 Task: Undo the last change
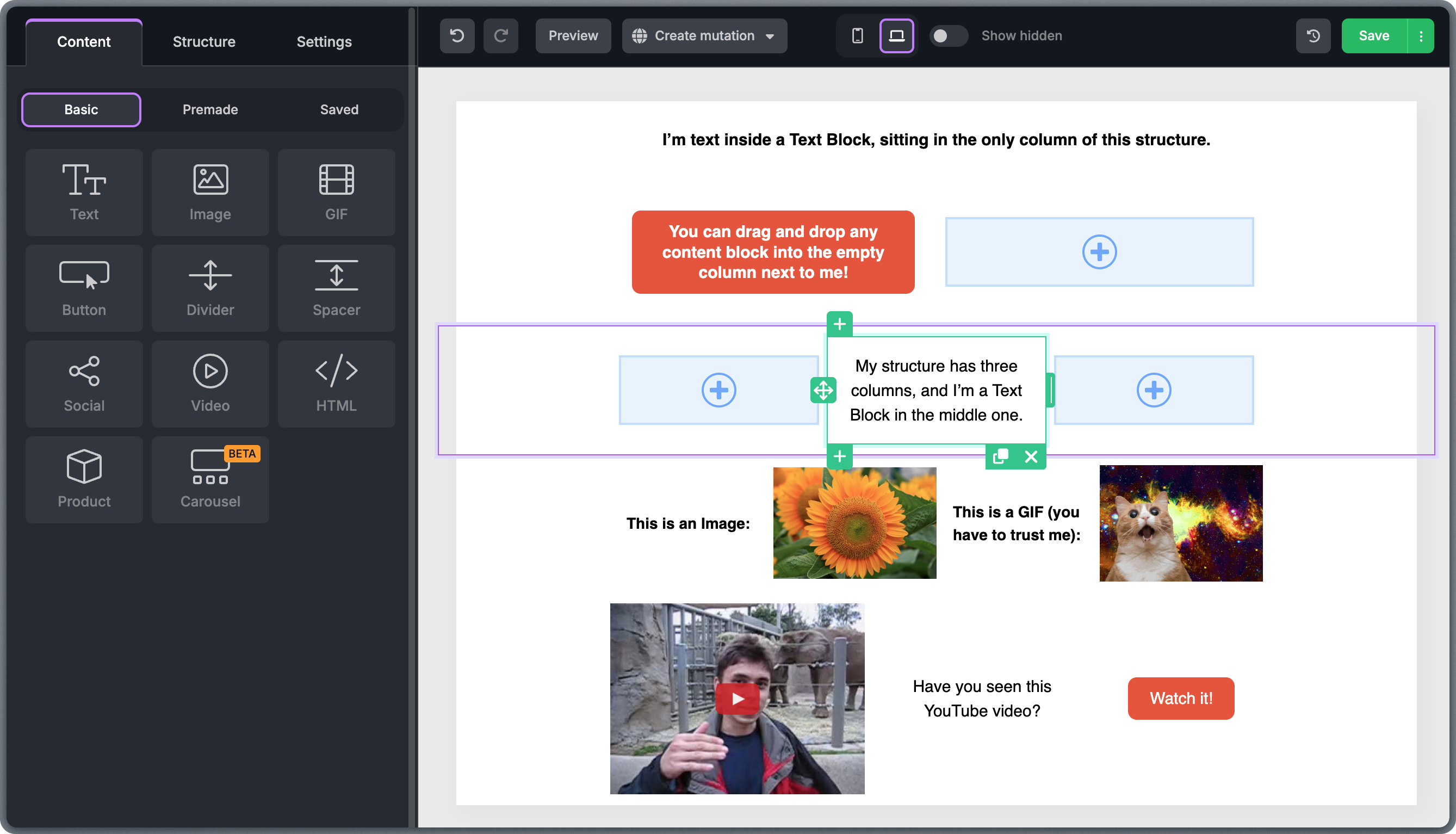click(456, 35)
